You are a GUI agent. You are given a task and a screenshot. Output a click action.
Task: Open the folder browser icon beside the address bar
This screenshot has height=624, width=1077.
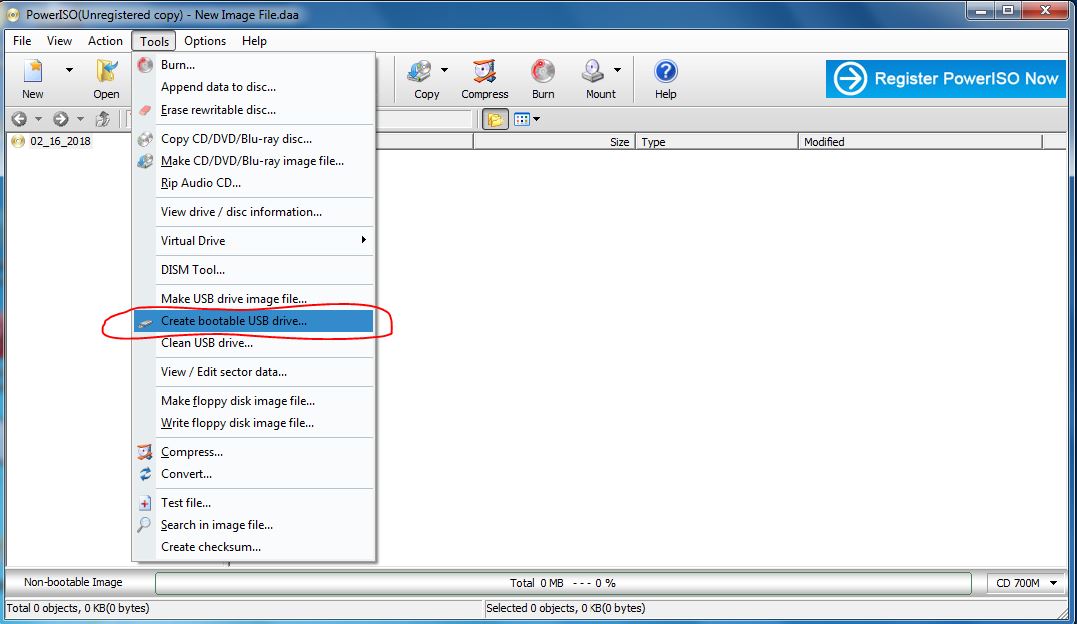coord(495,118)
